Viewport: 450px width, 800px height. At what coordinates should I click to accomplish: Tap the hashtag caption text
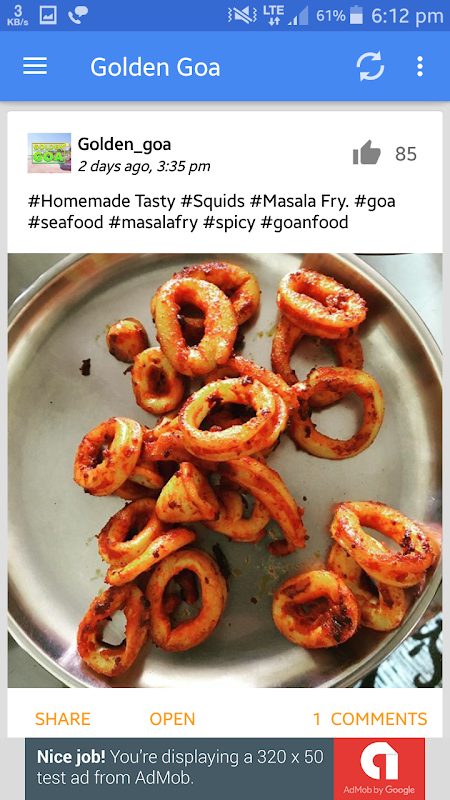coord(212,212)
